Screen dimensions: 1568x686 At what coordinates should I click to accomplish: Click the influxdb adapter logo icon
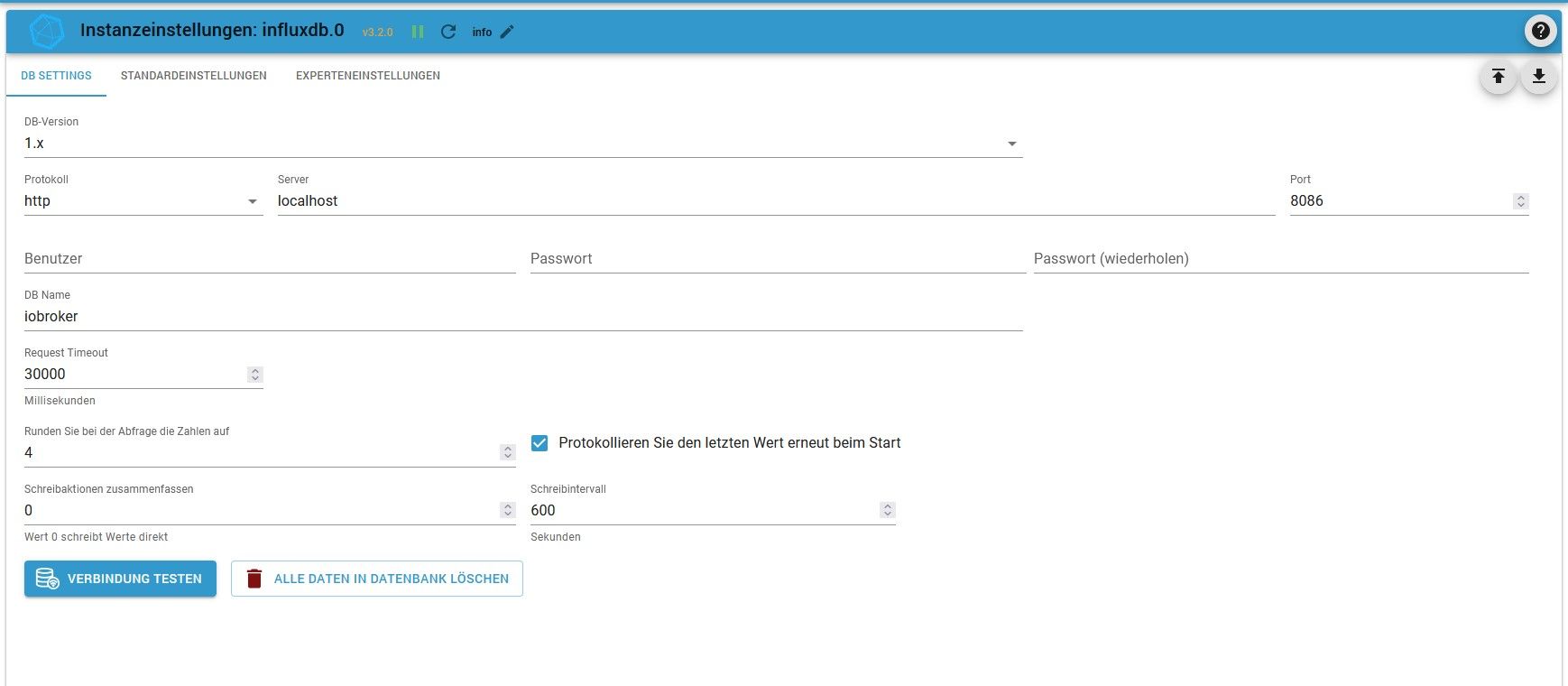(x=47, y=32)
